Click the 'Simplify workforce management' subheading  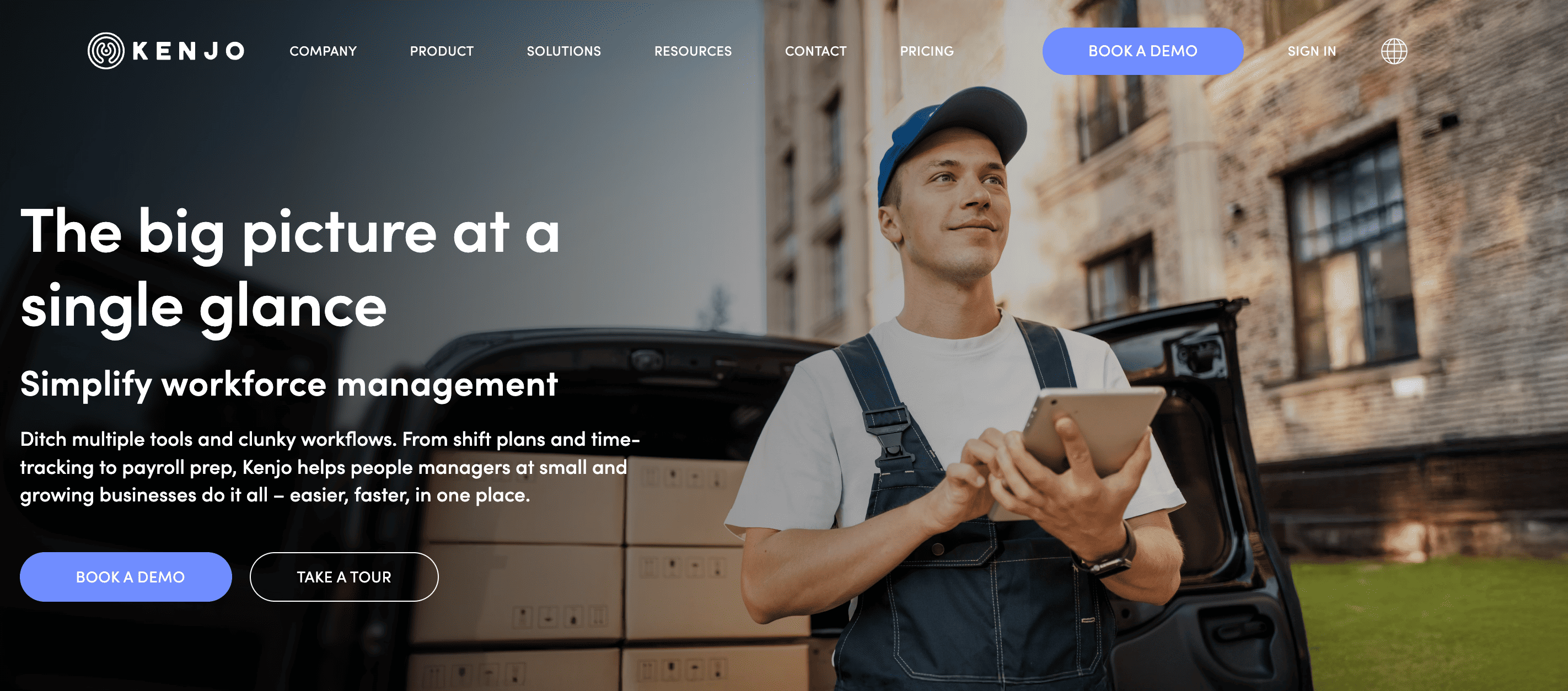289,385
